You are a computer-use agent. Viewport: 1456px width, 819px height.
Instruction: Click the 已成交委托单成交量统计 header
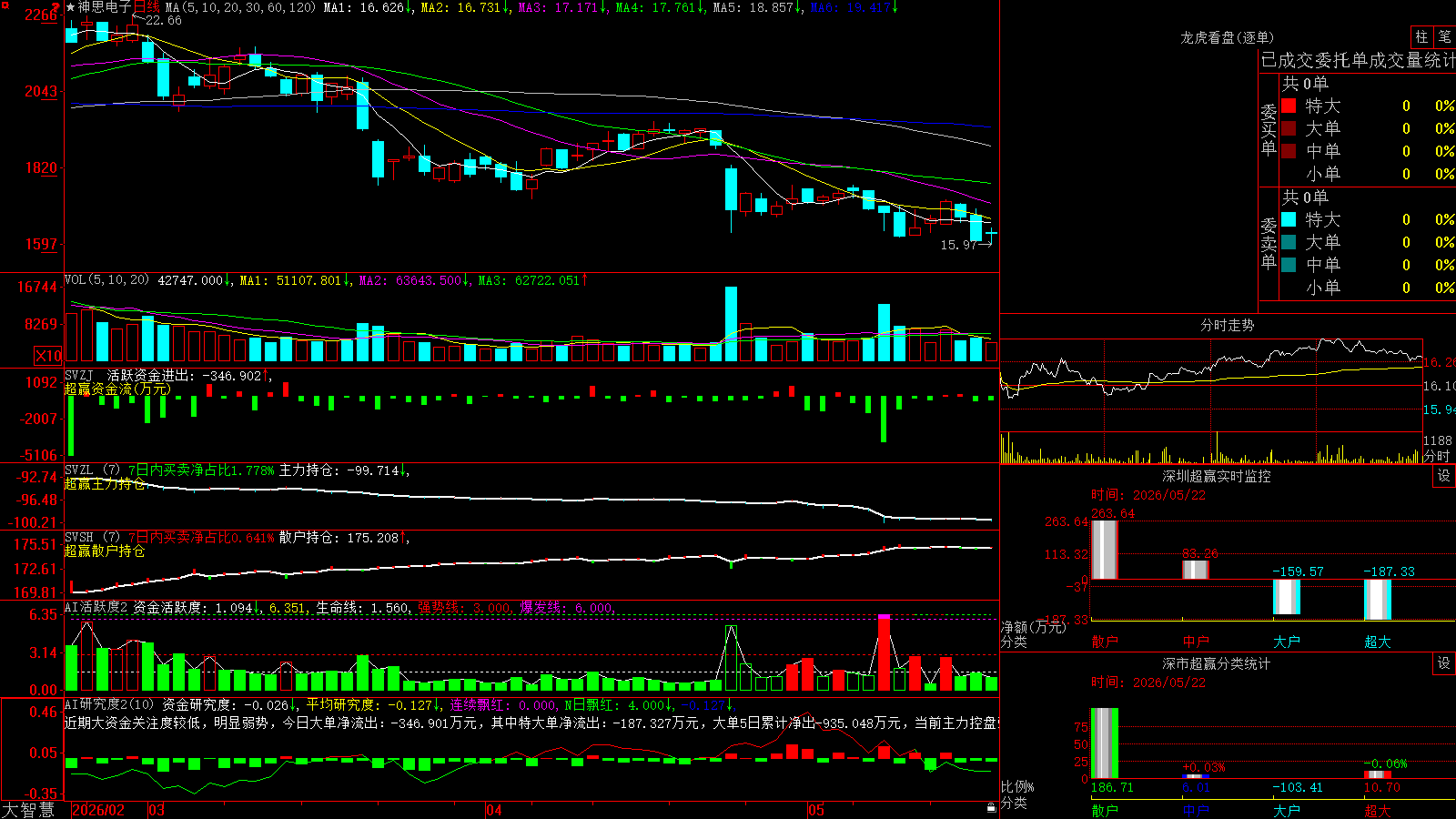pyautogui.click(x=1358, y=60)
